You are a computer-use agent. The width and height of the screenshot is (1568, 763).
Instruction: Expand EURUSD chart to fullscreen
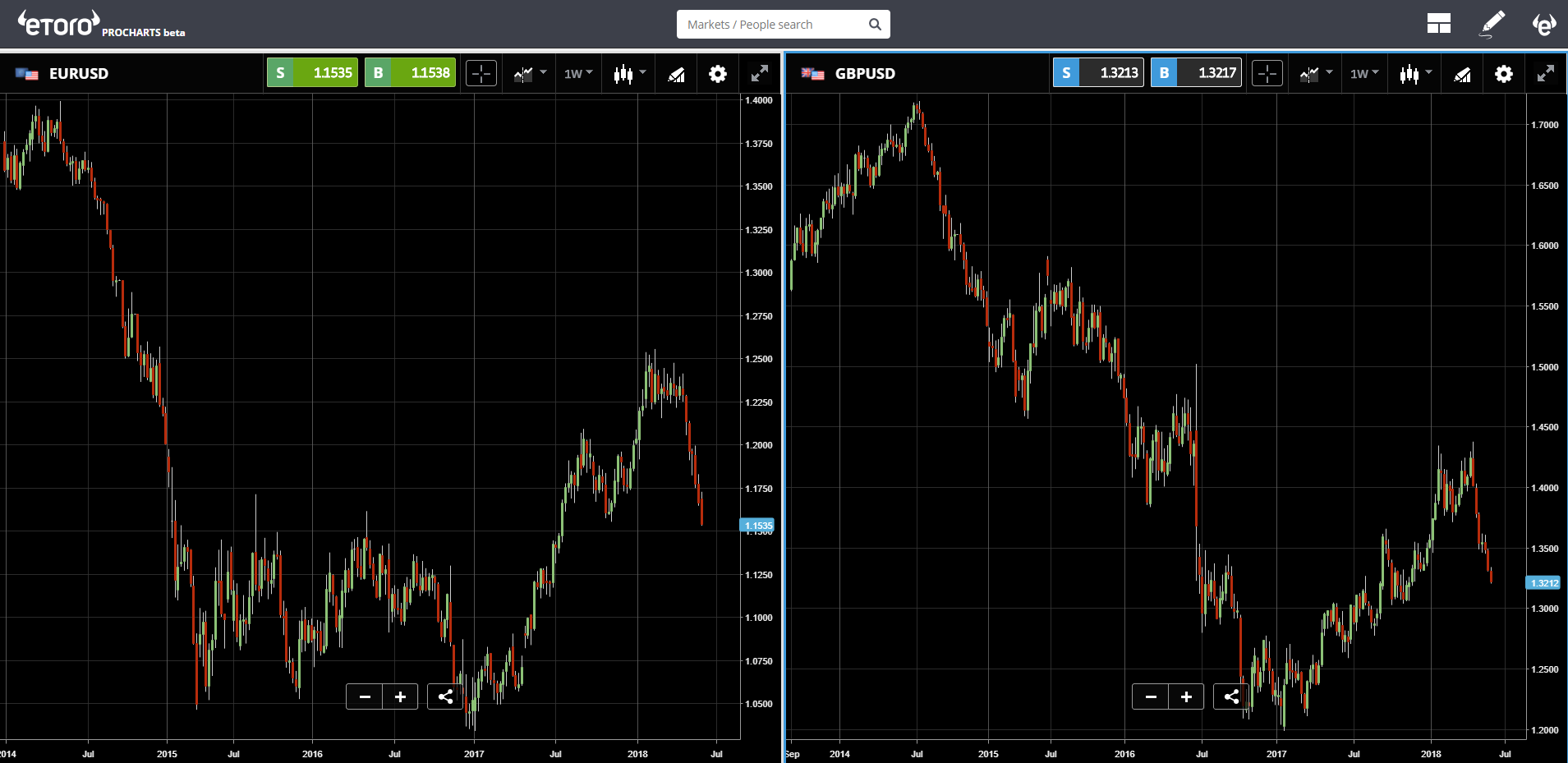[760, 73]
